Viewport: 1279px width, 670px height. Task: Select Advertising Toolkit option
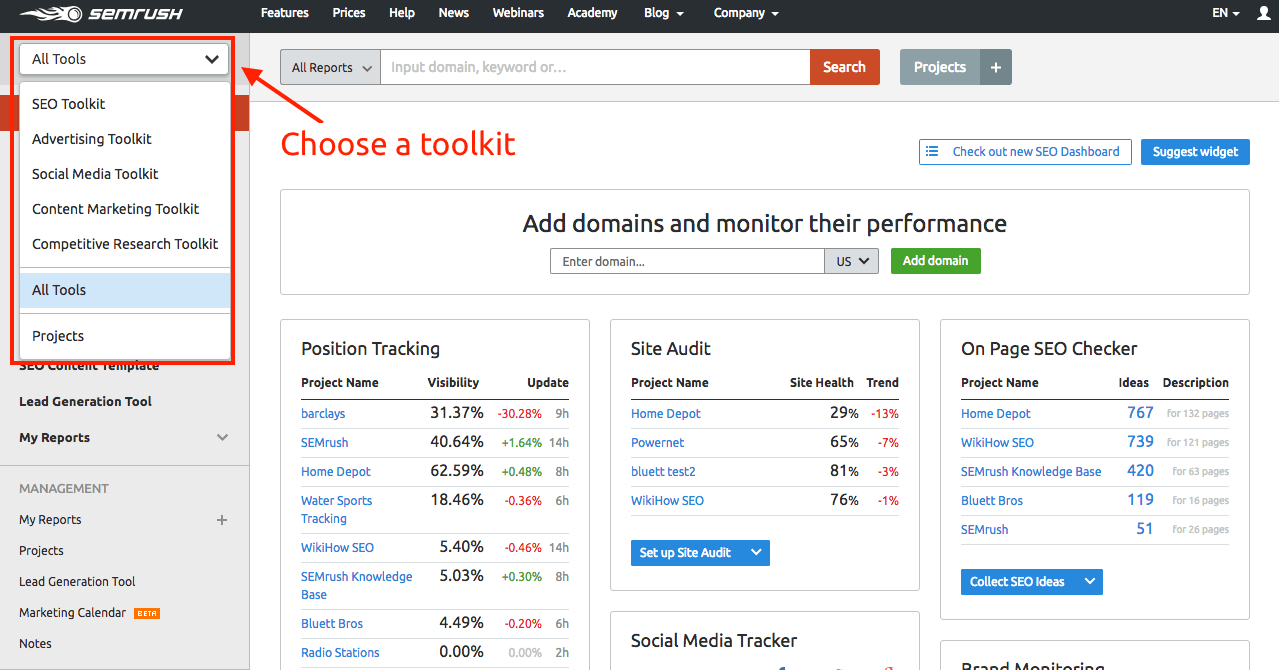[125, 139]
